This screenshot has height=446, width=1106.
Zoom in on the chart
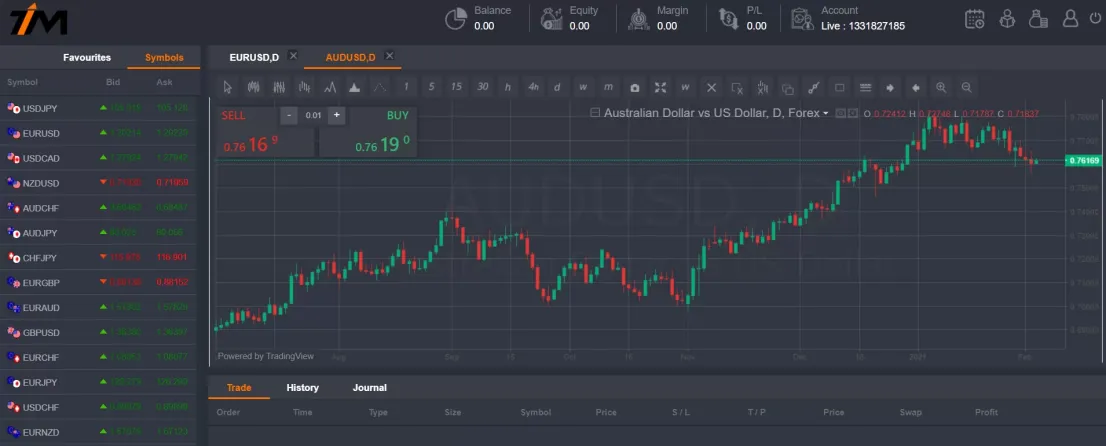pos(941,88)
